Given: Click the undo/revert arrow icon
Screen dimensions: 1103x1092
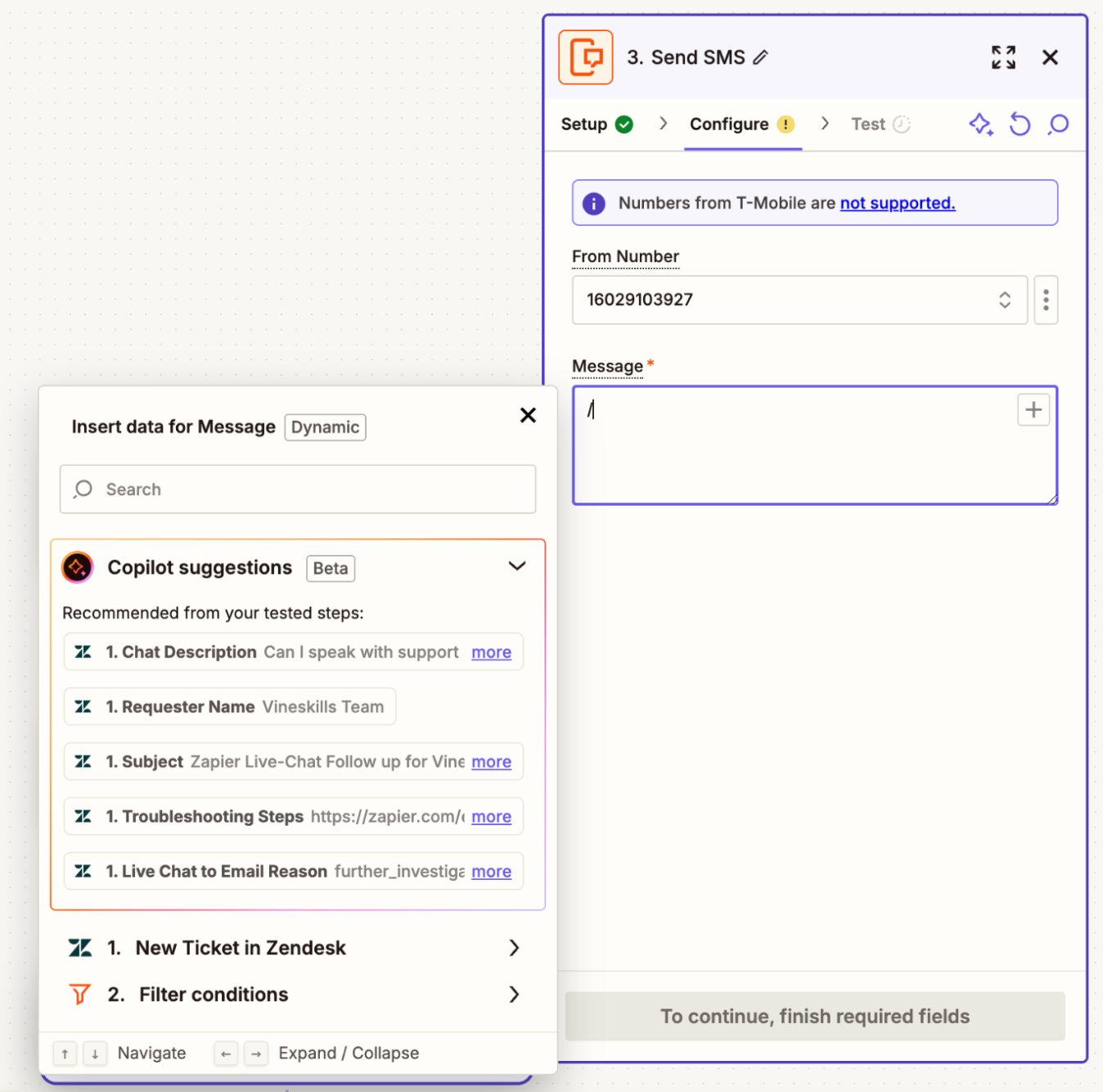Looking at the screenshot, I should (1020, 124).
